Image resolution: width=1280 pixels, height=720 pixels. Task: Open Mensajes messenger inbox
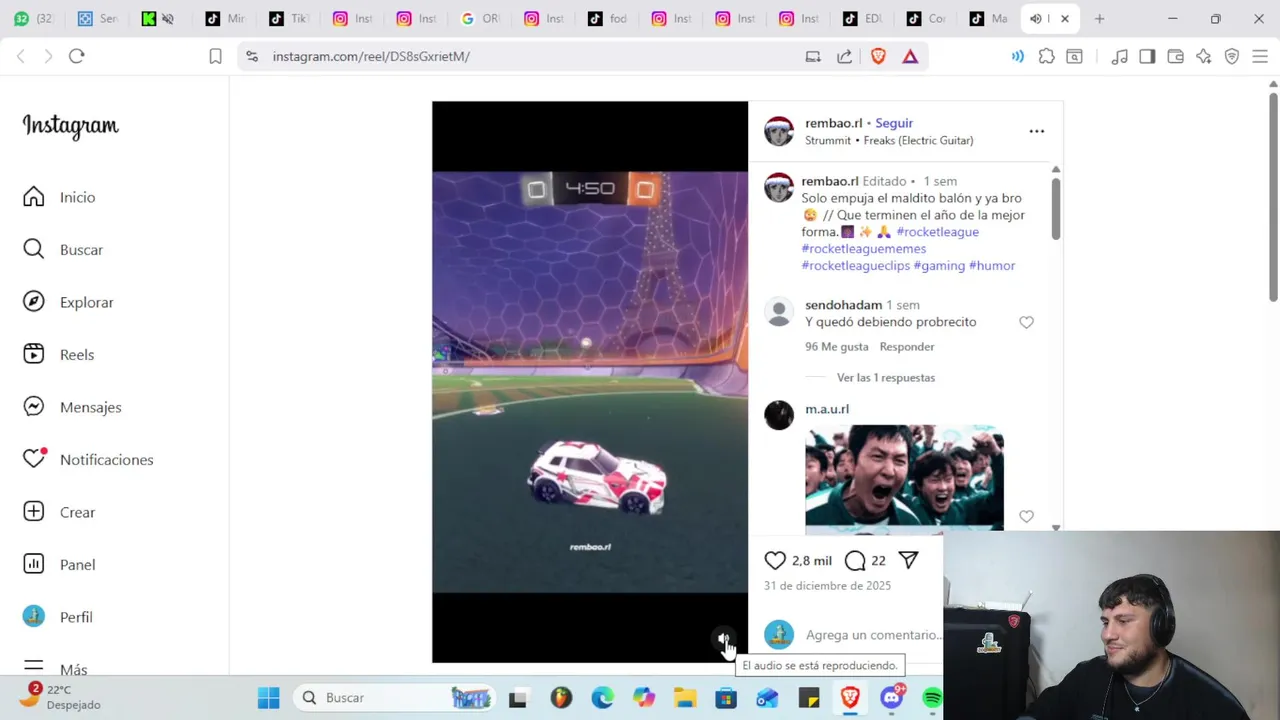(72, 407)
